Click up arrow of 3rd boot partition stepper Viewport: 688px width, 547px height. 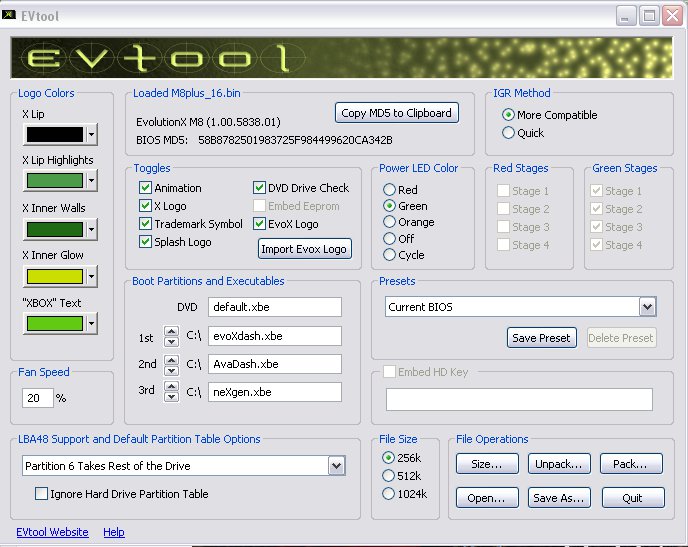pos(171,386)
